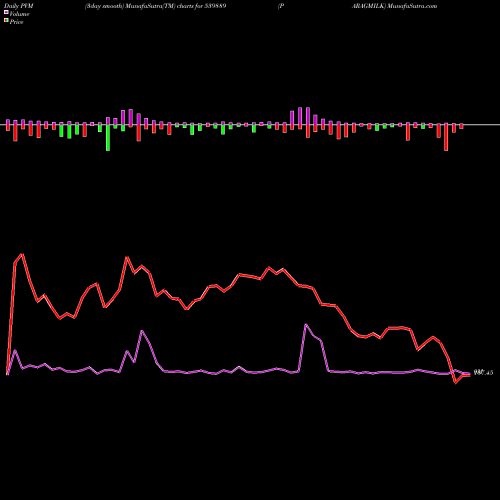Click the magenta Volume legend swatch

click(6, 12)
